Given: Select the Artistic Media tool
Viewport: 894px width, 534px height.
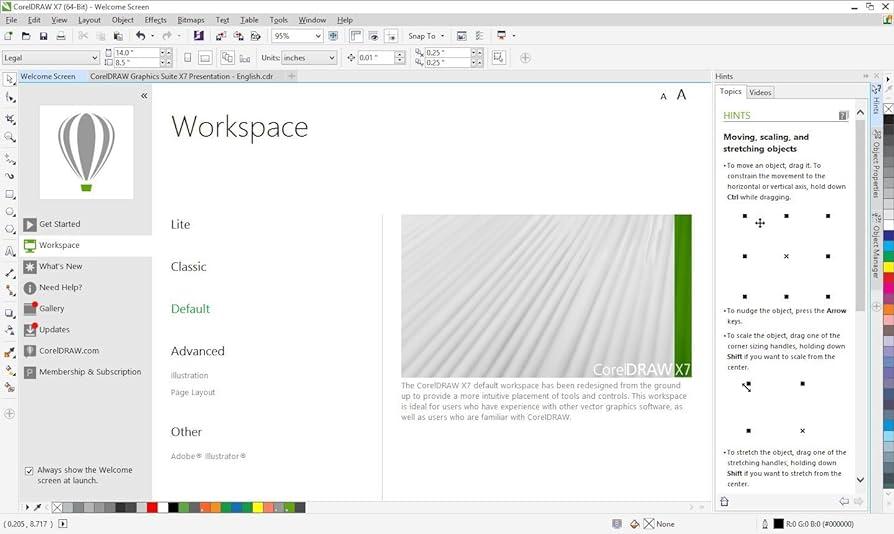Looking at the screenshot, I should tap(10, 176).
